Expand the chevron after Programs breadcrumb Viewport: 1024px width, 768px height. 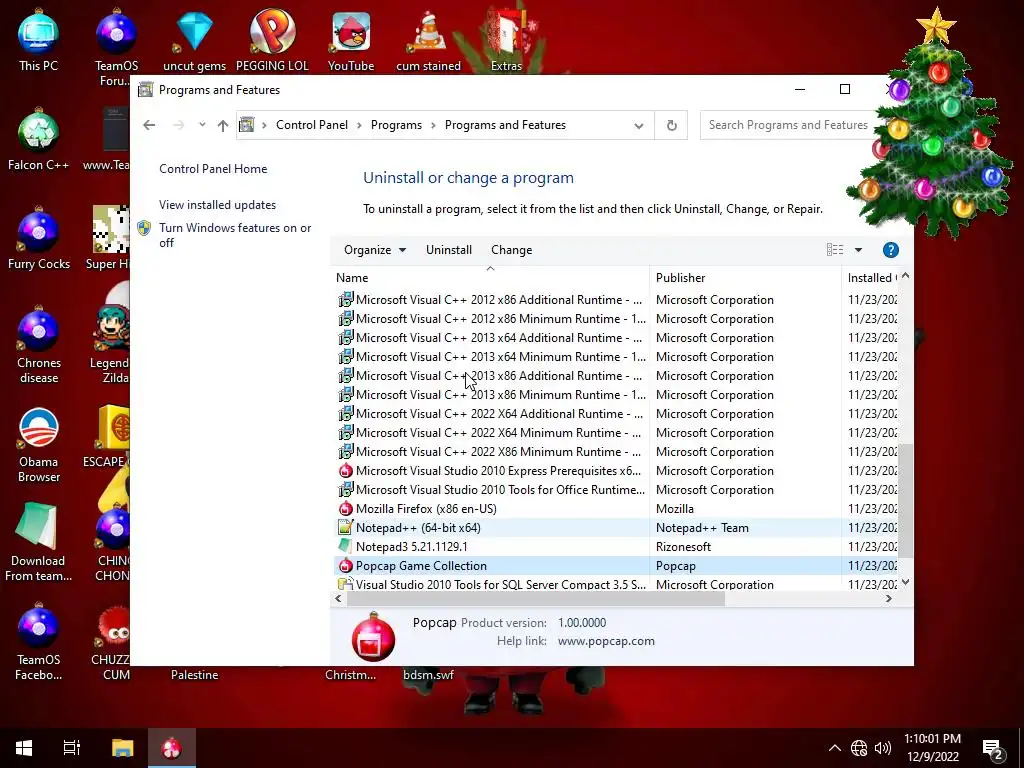433,125
